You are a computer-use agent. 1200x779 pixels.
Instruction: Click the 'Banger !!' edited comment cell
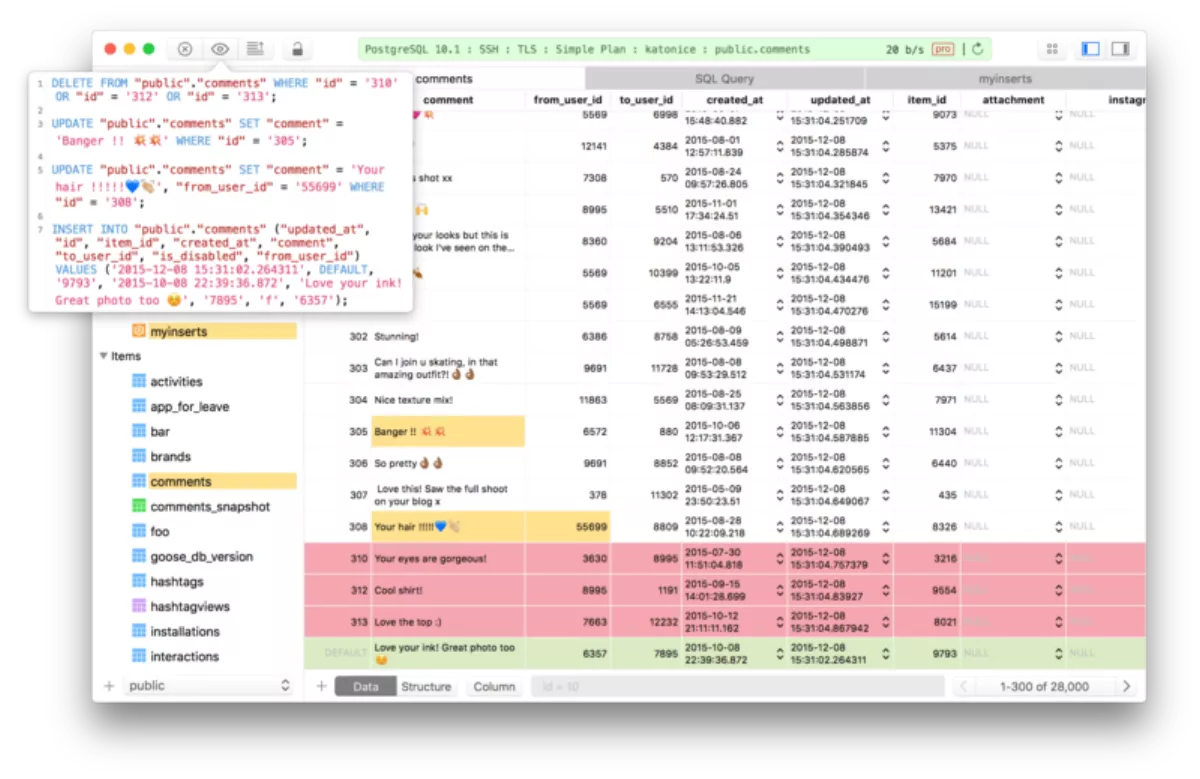pyautogui.click(x=448, y=432)
